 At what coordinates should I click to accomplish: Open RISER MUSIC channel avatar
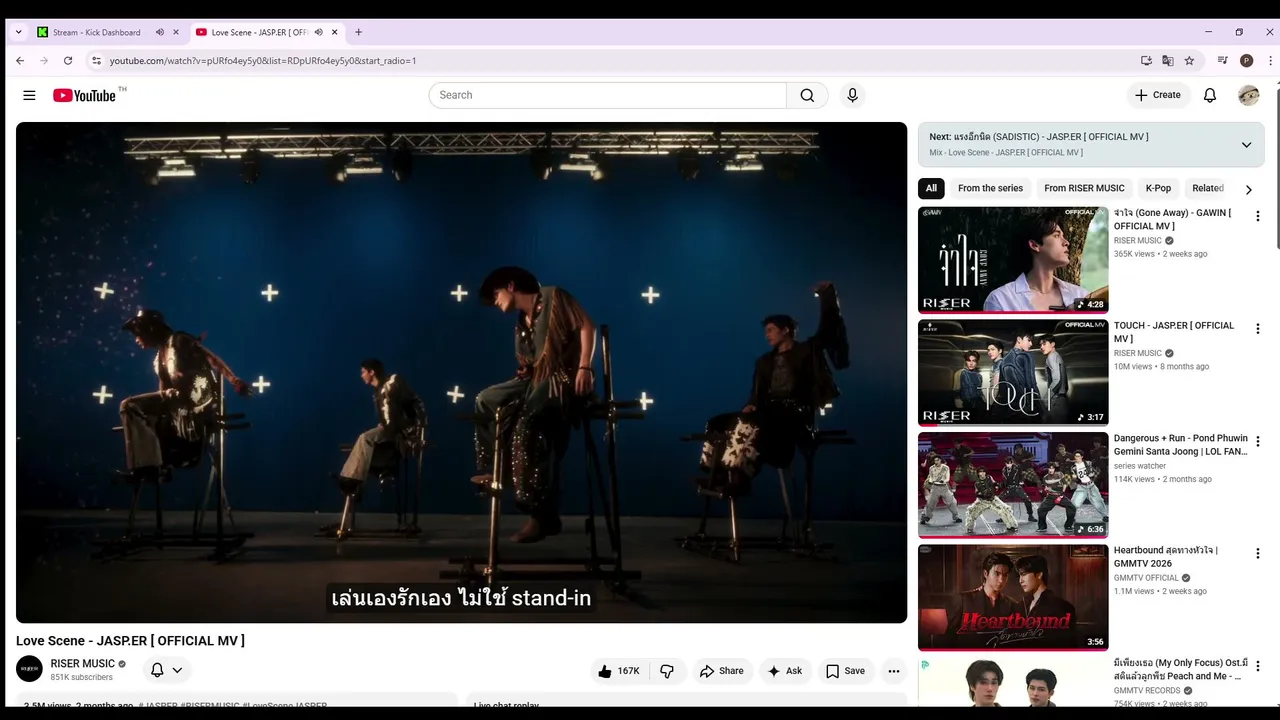pos(29,669)
